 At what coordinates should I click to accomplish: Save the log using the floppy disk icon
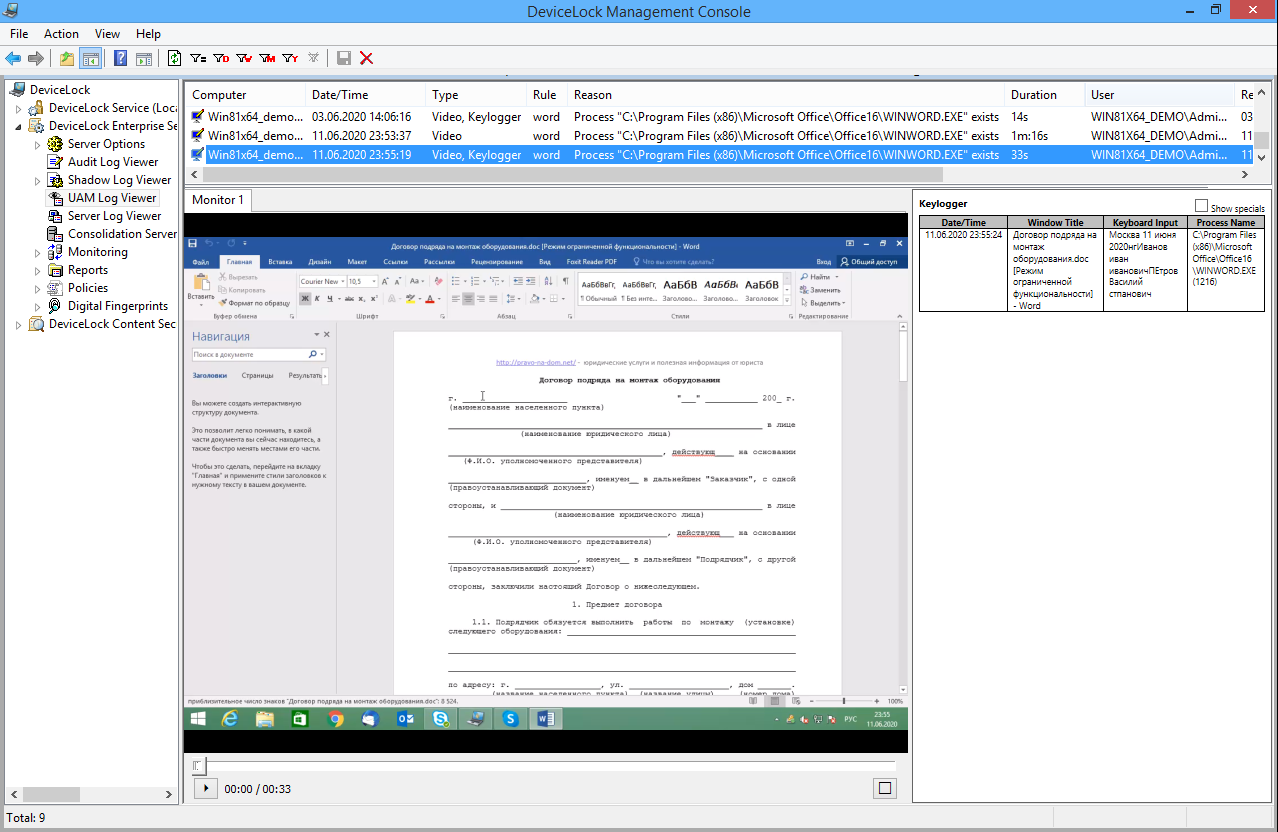(344, 58)
